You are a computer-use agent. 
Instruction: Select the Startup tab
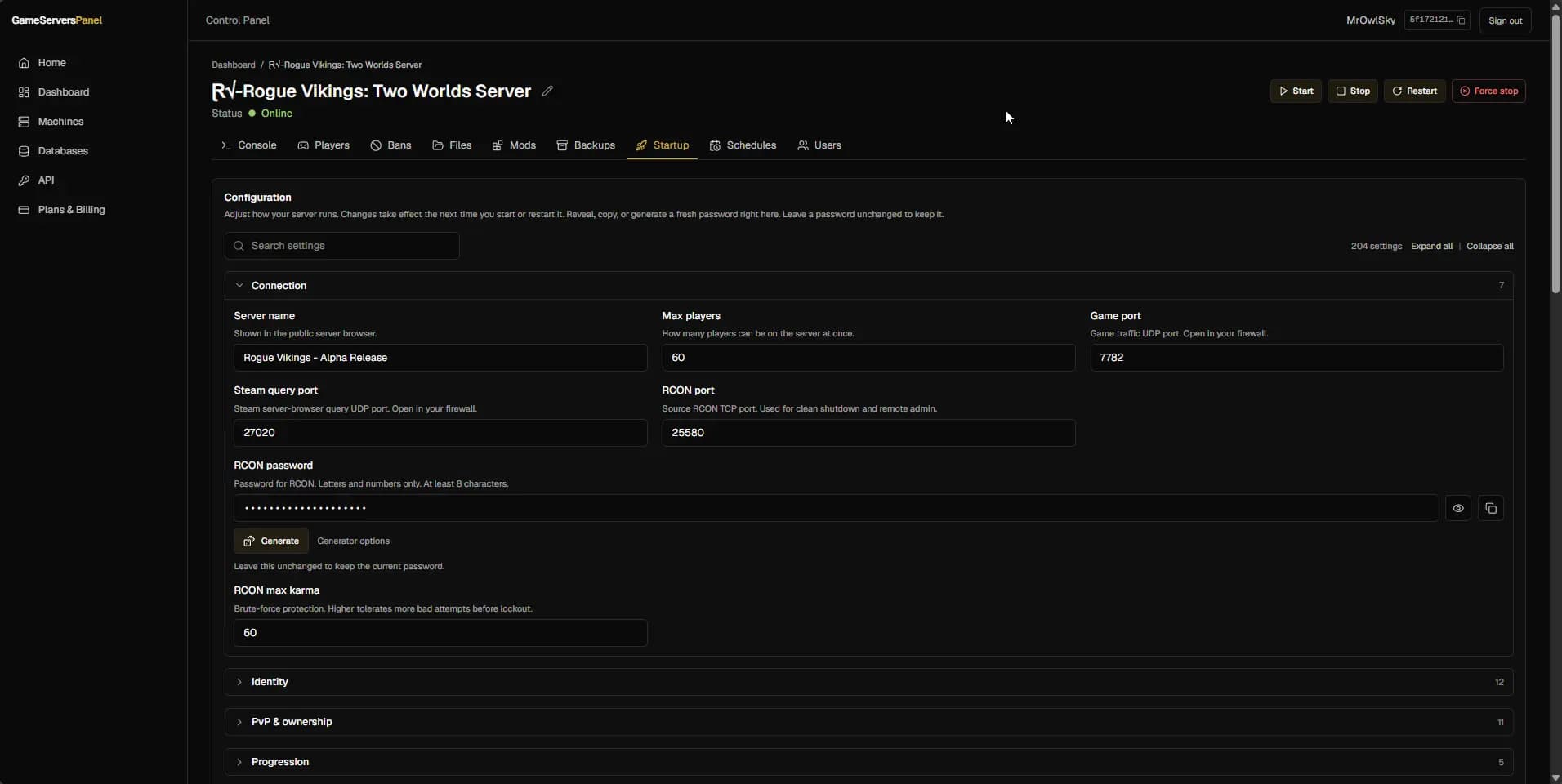click(x=663, y=145)
